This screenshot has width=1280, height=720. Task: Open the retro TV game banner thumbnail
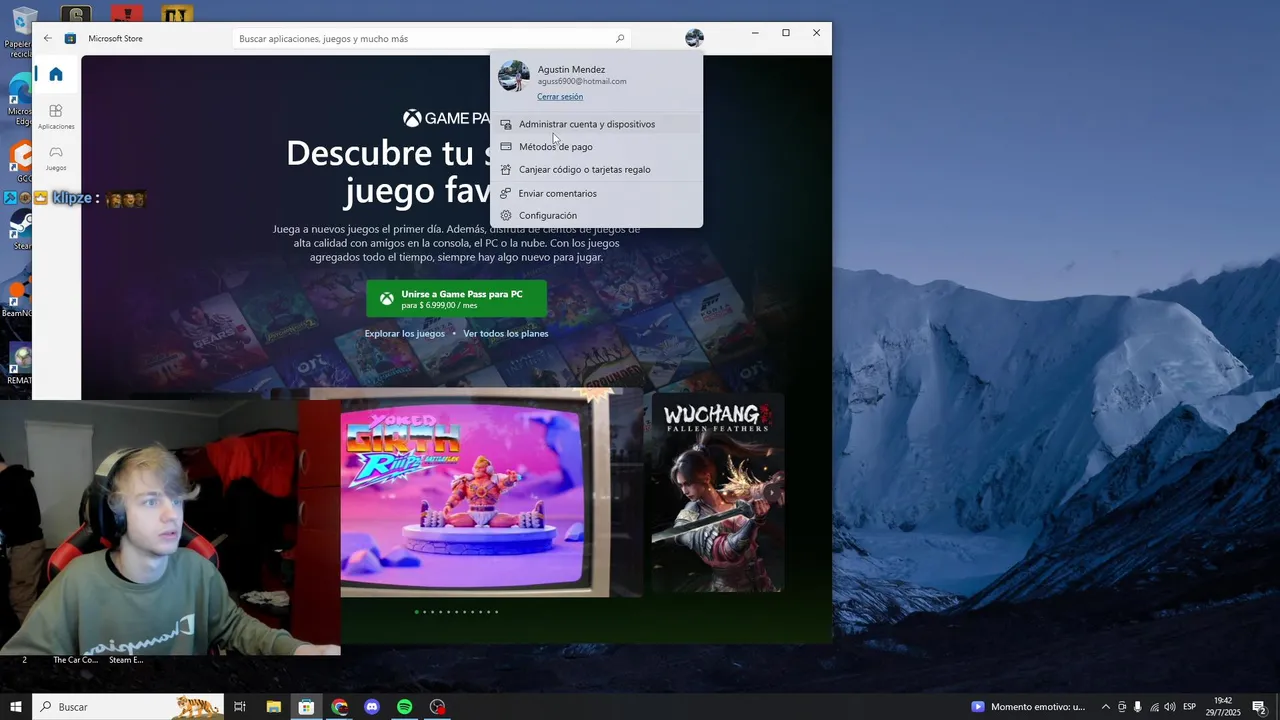tap(476, 495)
